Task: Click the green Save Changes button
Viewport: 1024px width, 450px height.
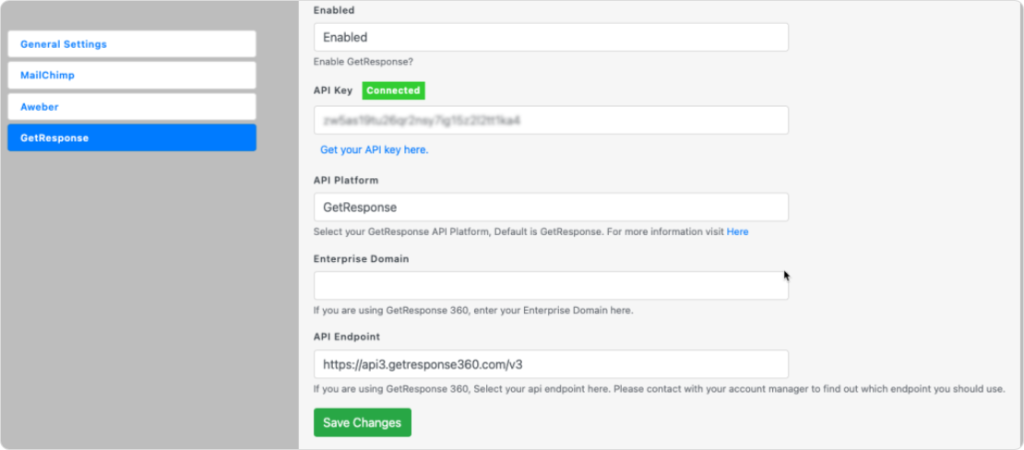Action: tap(362, 423)
